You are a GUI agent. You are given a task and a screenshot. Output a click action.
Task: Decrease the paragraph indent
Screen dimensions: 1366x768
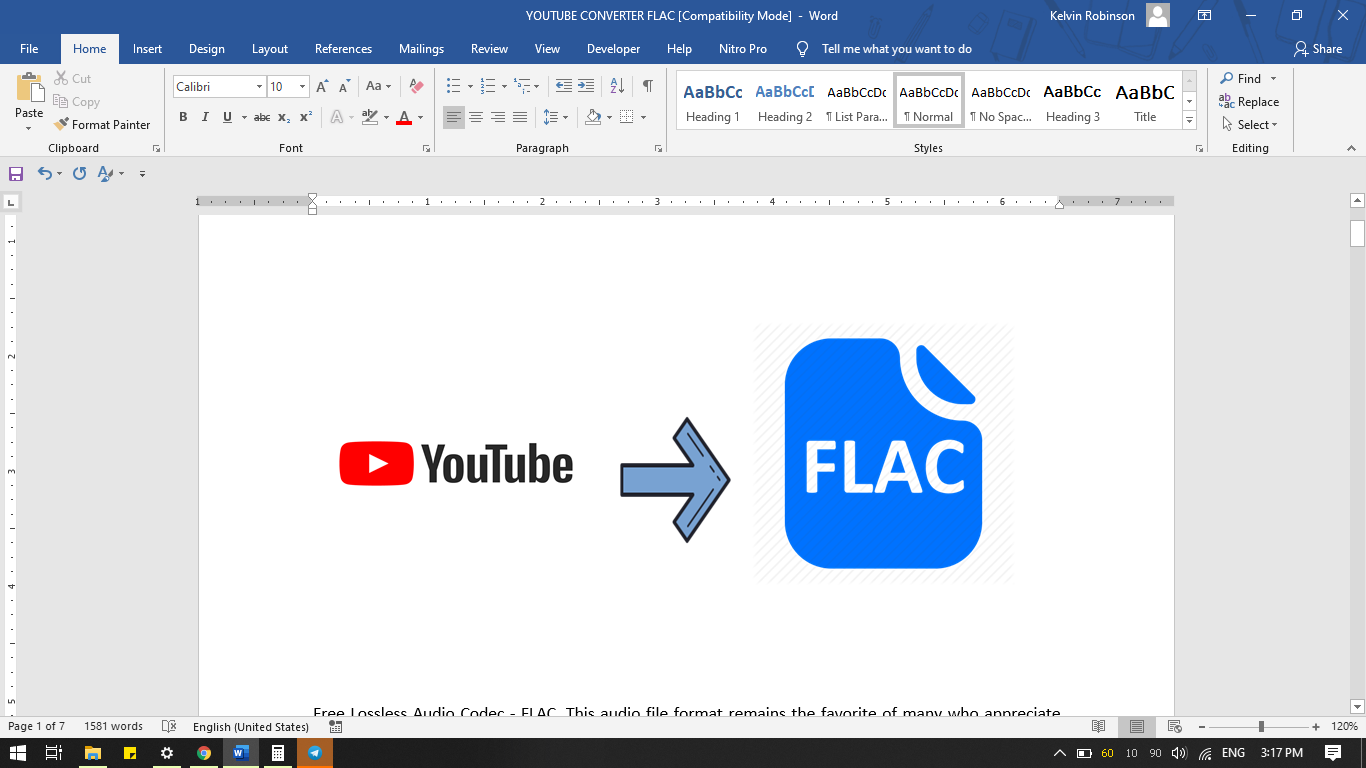pos(564,87)
